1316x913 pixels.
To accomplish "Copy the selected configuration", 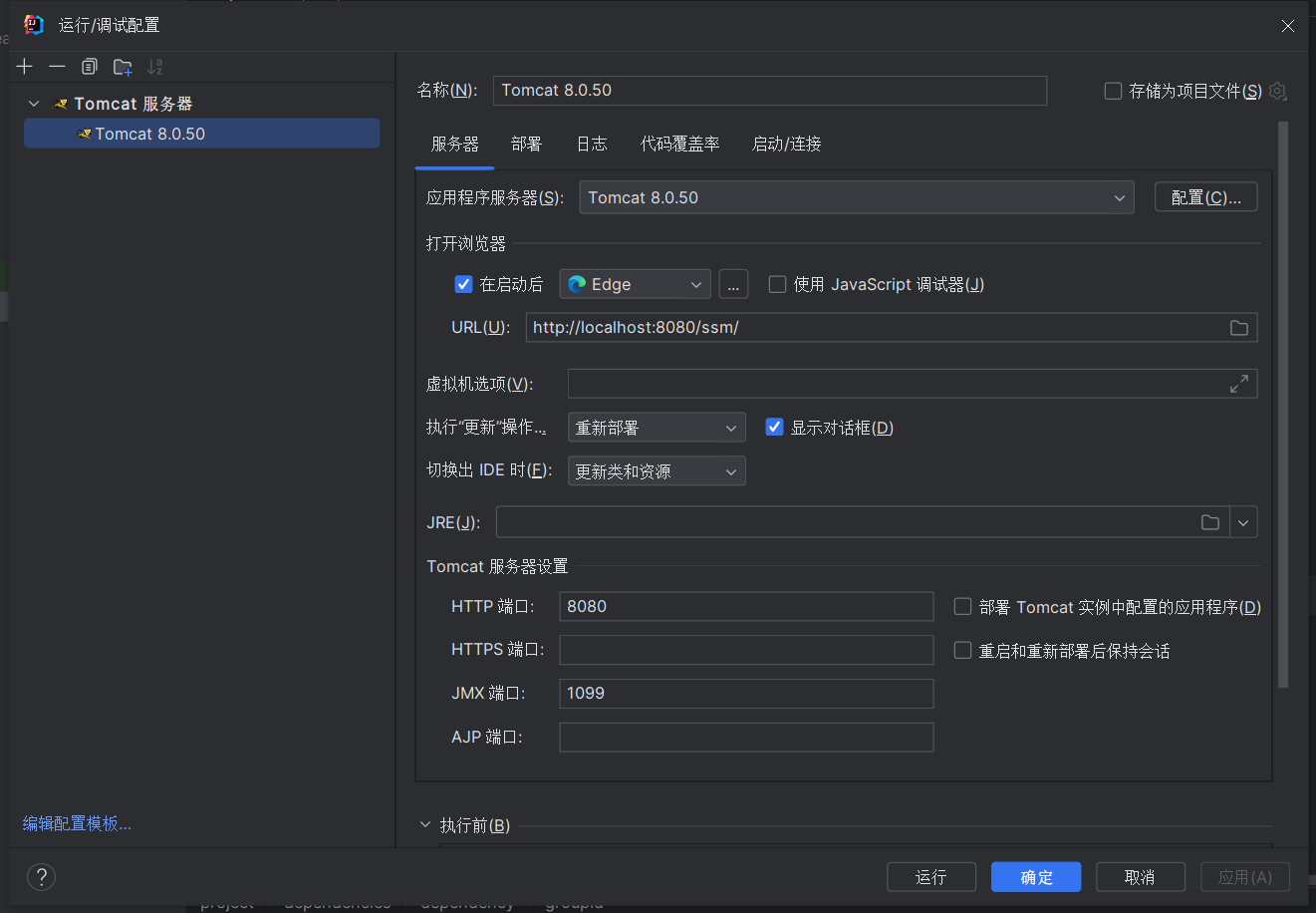I will coord(90,67).
